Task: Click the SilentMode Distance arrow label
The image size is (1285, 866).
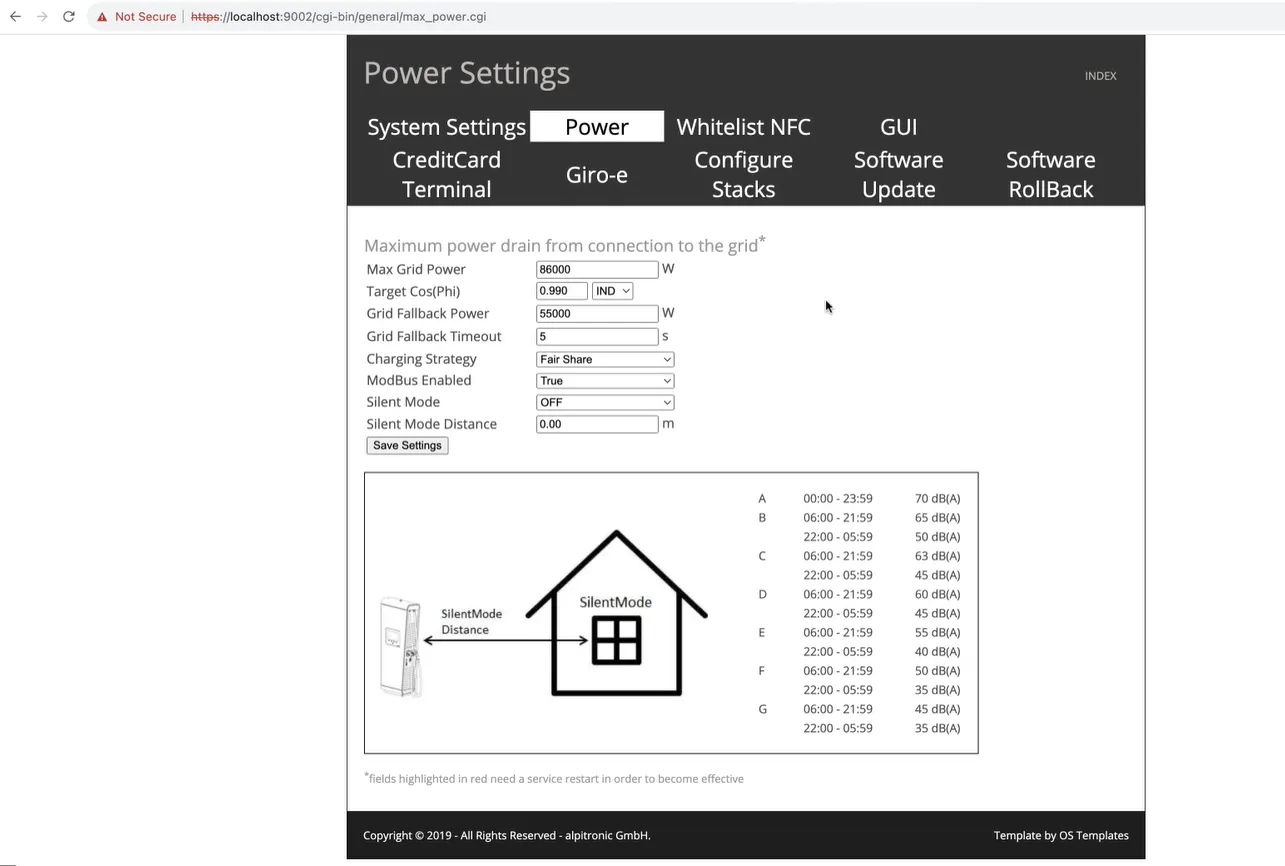Action: pos(471,622)
